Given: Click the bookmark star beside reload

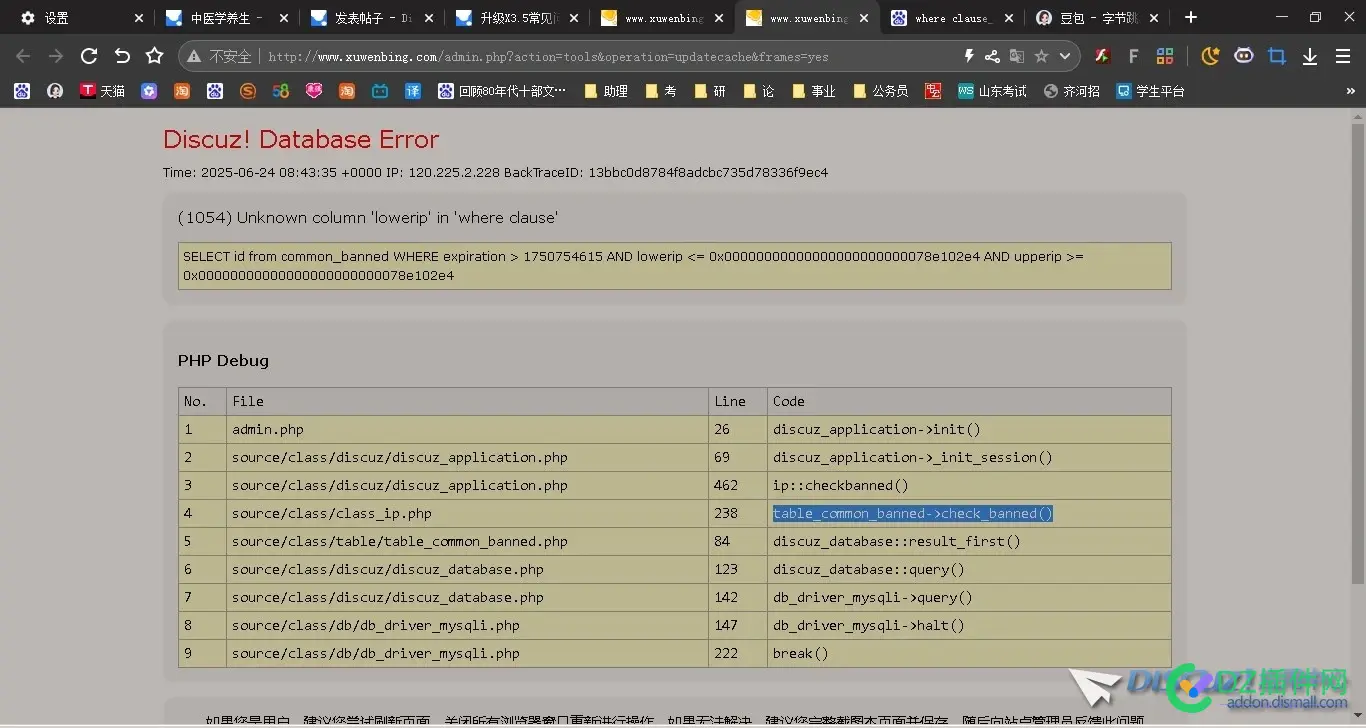Looking at the screenshot, I should (x=154, y=56).
